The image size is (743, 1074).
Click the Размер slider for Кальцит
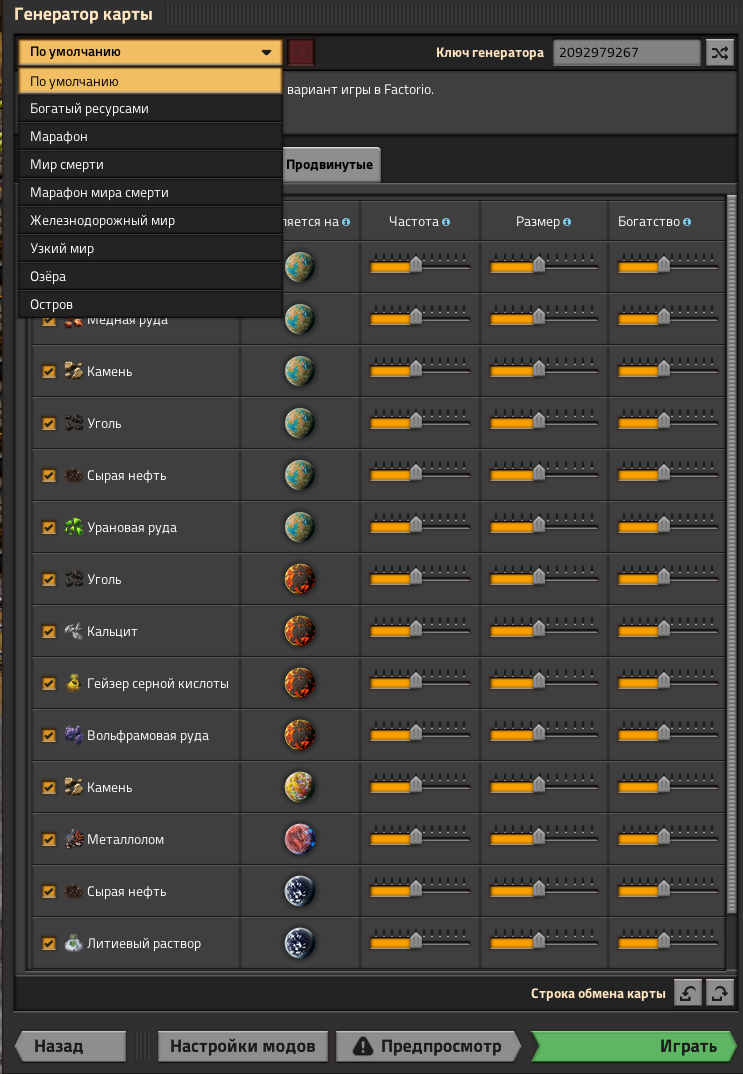click(543, 630)
